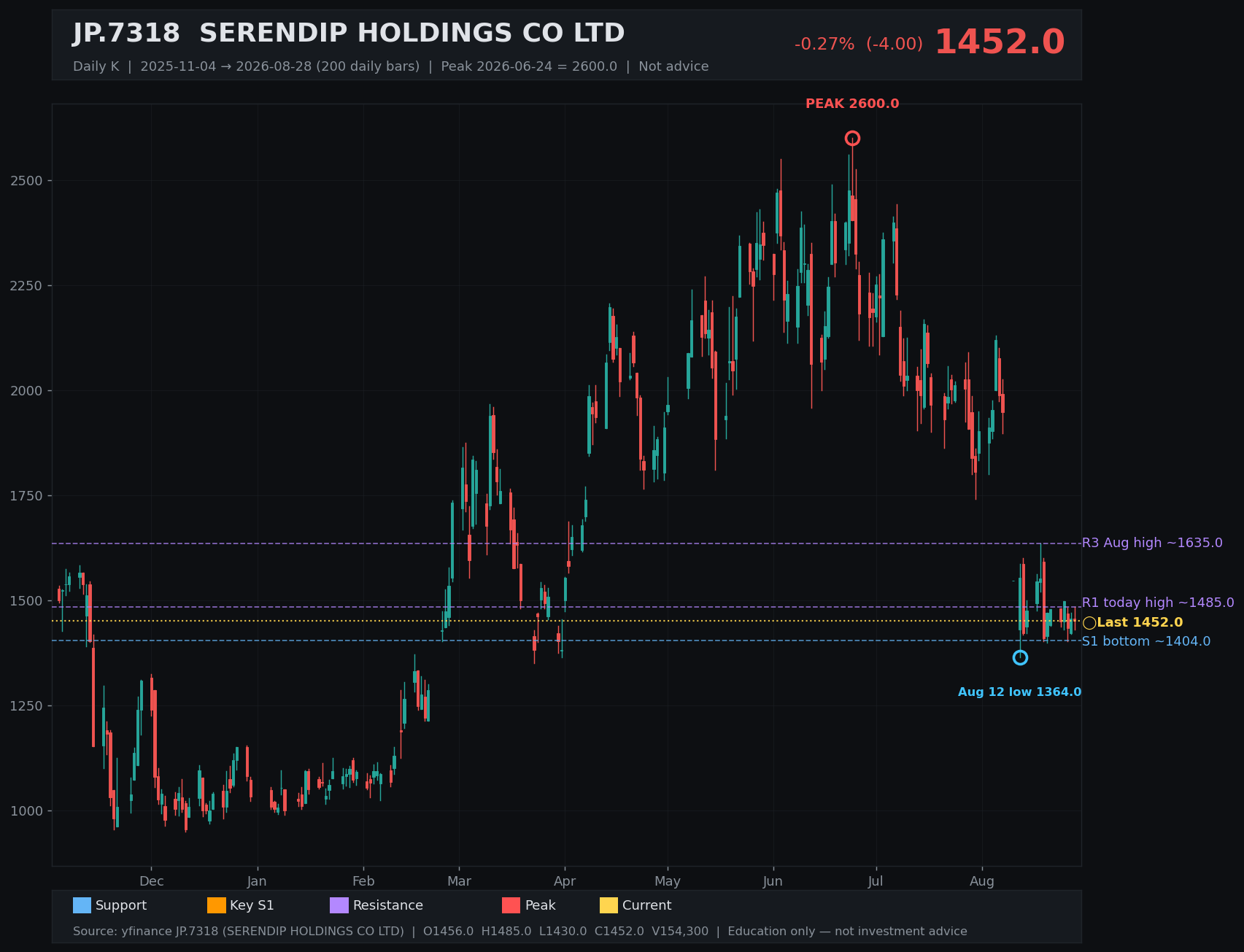This screenshot has width=1244, height=952.
Task: Click the Last 1452.0 label text
Action: tap(1140, 623)
